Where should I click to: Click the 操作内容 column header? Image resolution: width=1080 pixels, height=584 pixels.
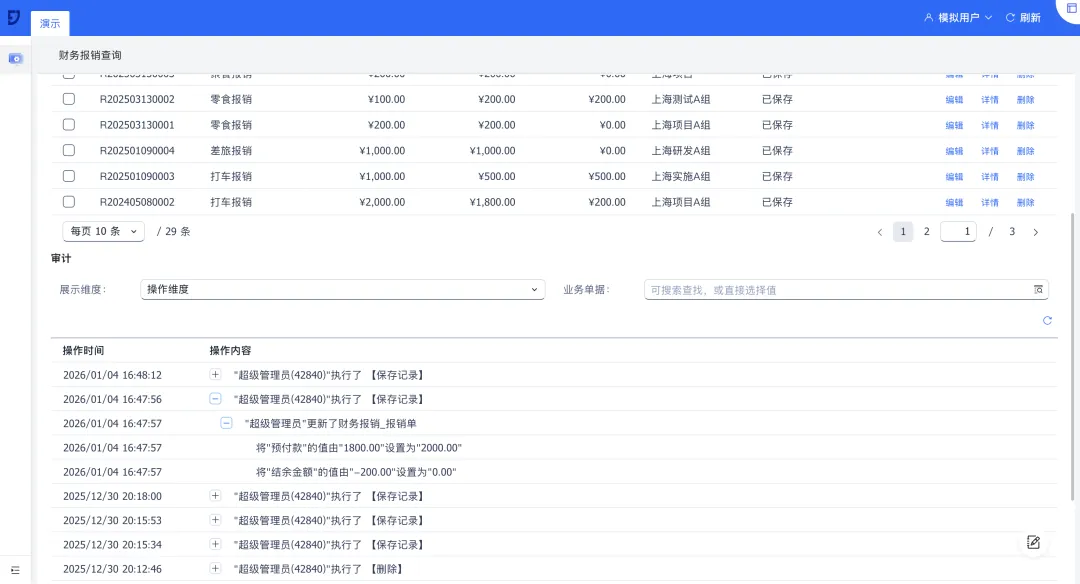coord(230,351)
